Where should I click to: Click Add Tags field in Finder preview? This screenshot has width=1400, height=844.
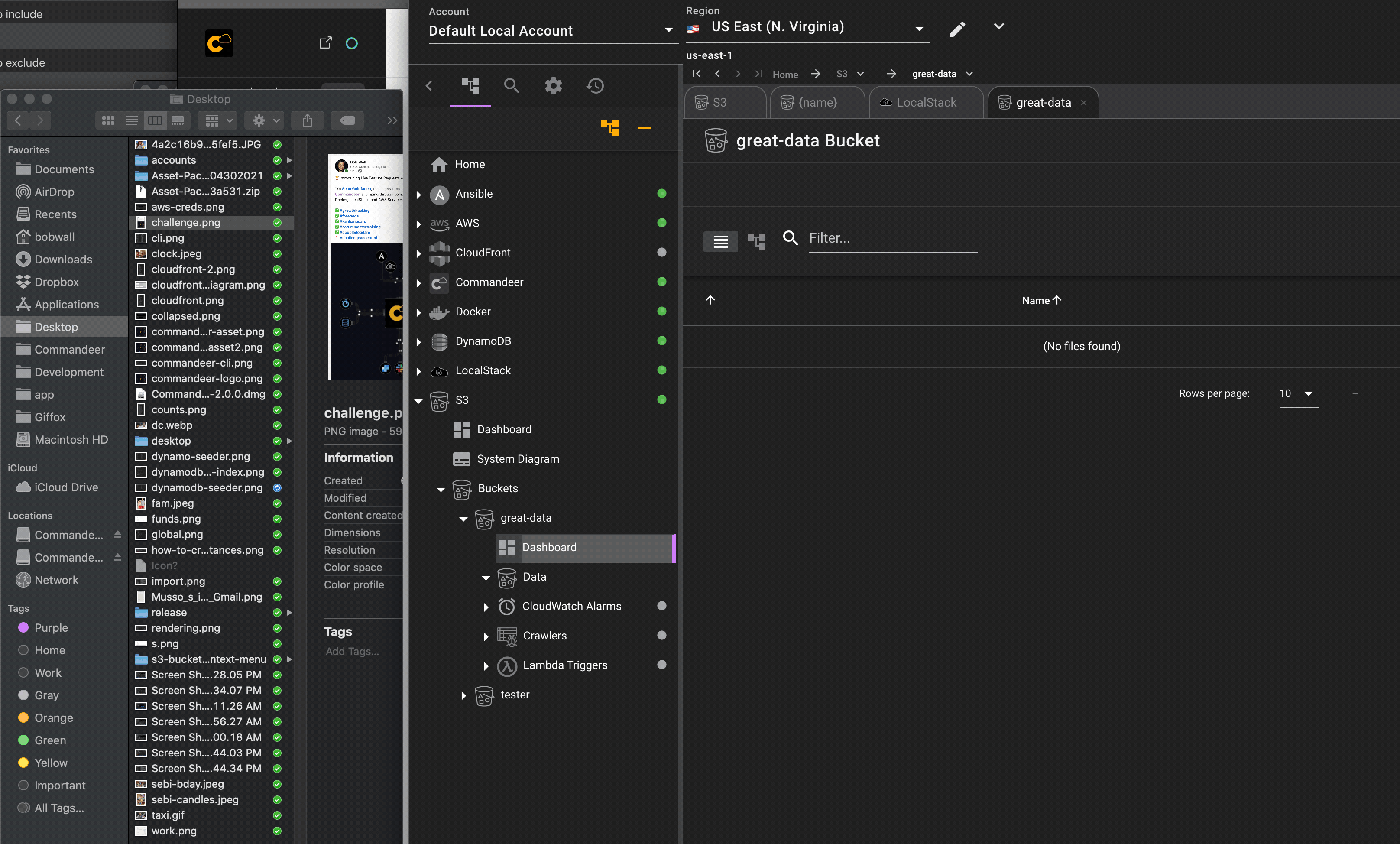(x=352, y=651)
